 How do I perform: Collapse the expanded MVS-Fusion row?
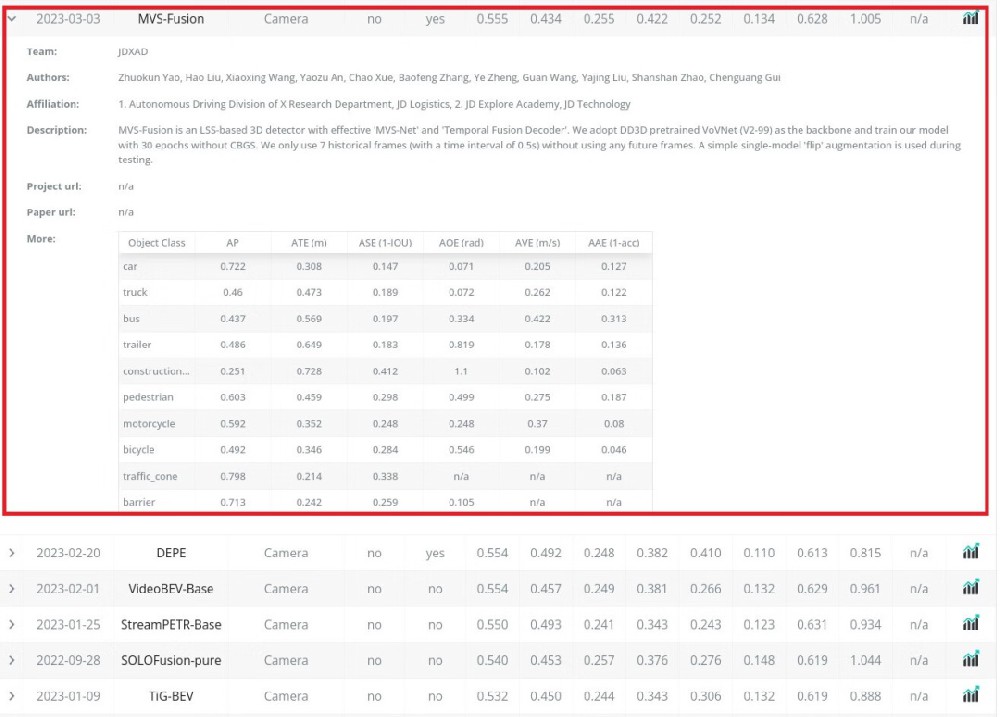tap(11, 18)
